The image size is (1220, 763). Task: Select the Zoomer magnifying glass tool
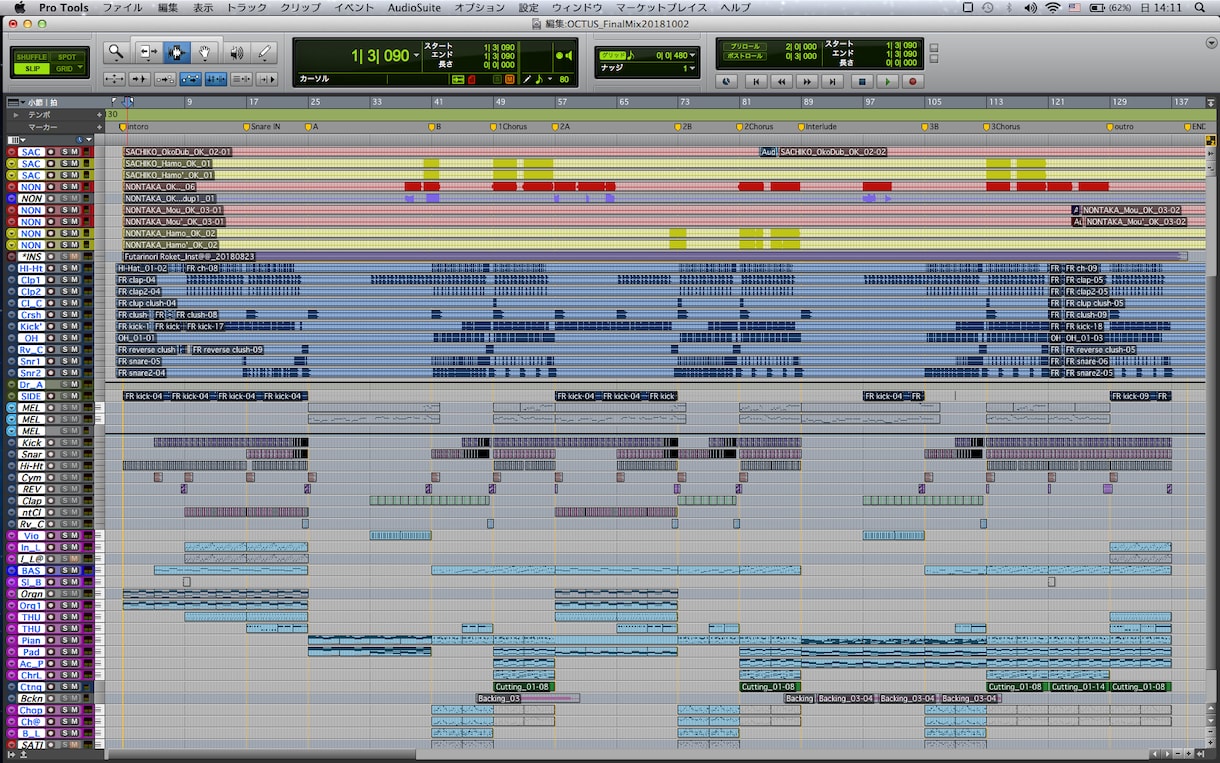116,52
